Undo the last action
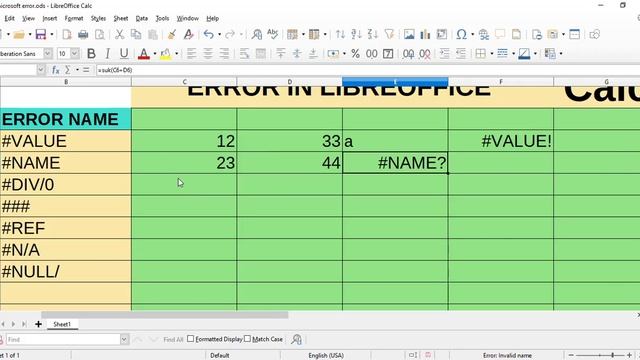 pyautogui.click(x=209, y=34)
